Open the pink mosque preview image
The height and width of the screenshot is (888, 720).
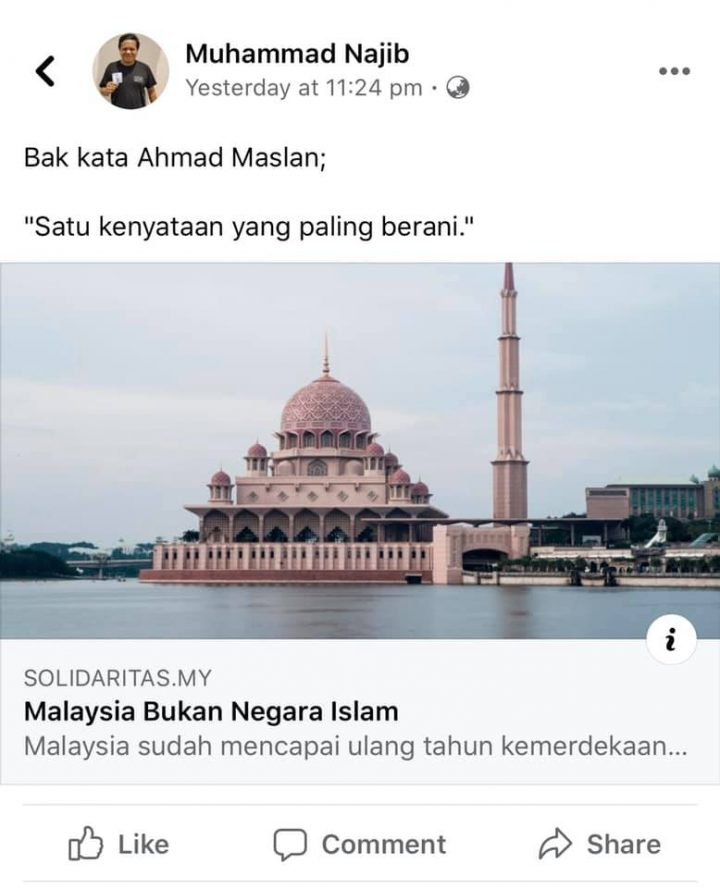pos(360,451)
